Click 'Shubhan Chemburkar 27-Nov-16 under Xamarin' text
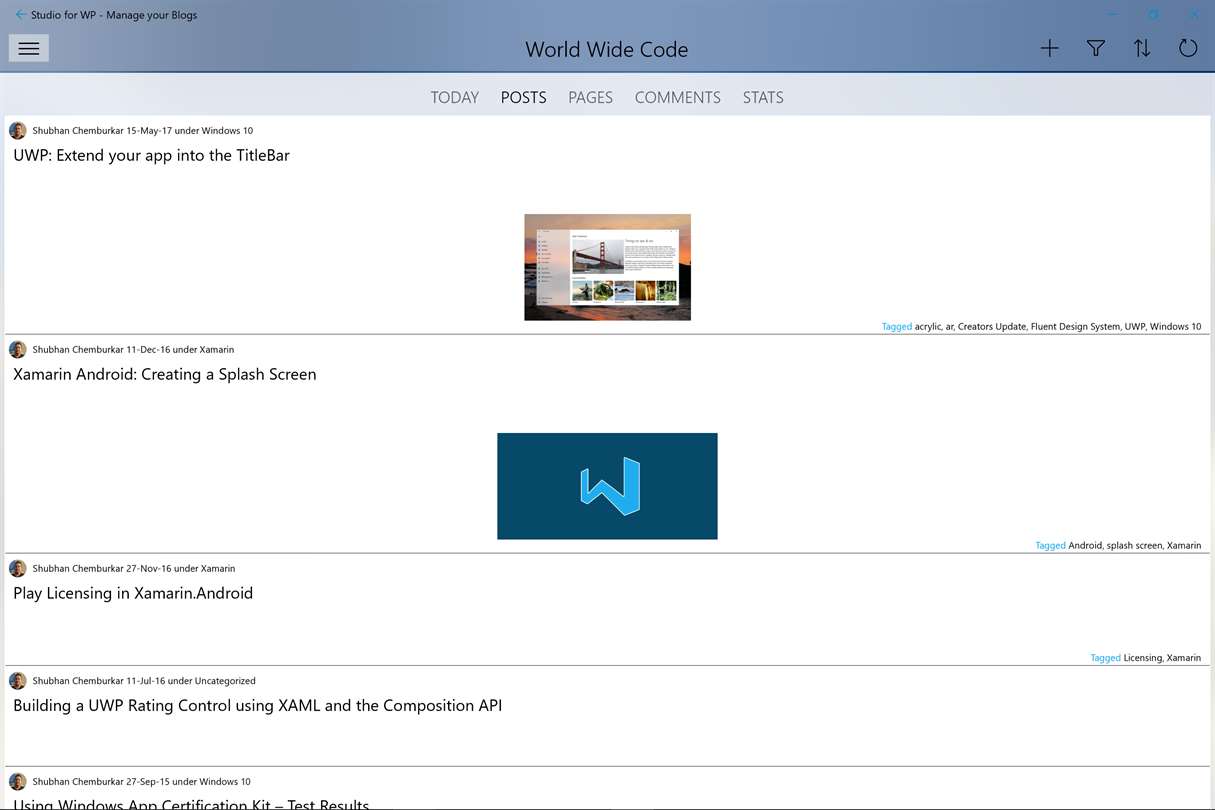Screen dimensions: 1215x810 pos(134,569)
